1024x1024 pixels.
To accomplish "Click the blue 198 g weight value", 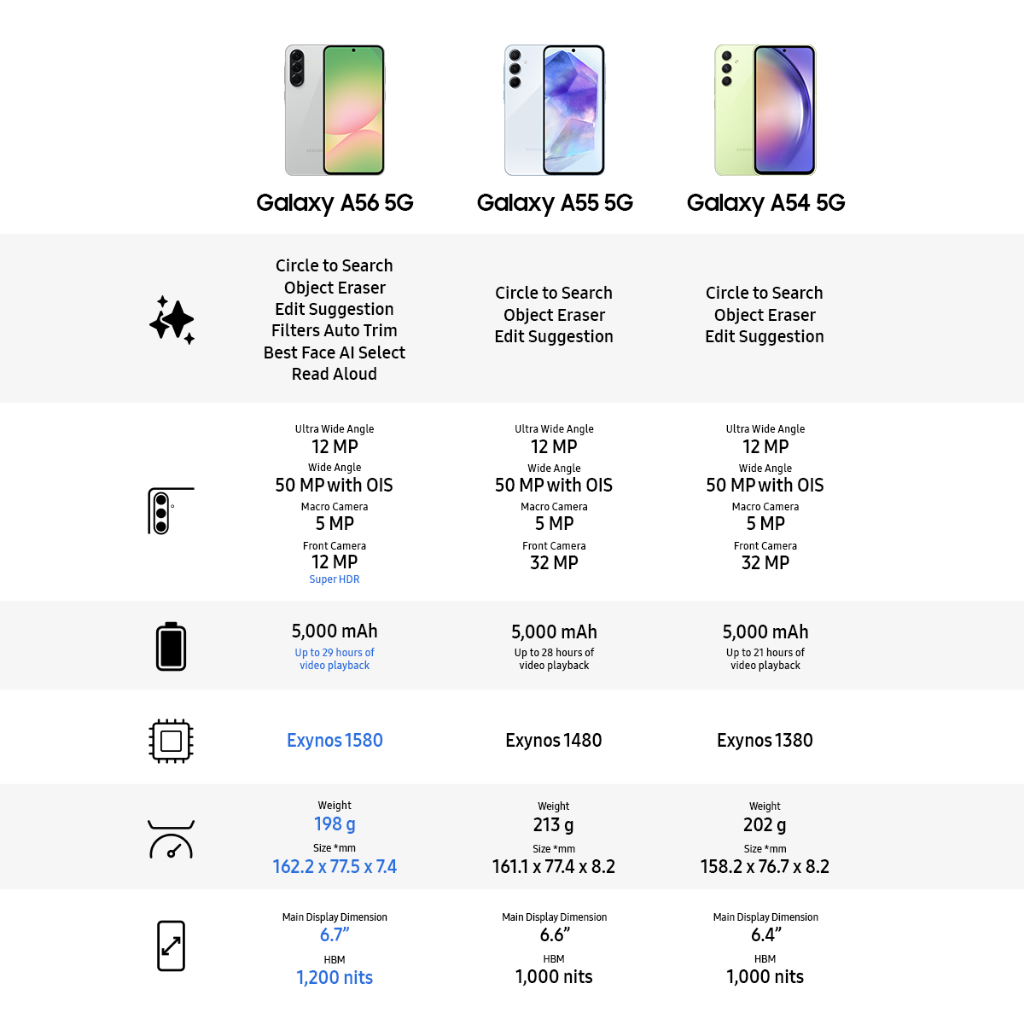I will coord(334,825).
